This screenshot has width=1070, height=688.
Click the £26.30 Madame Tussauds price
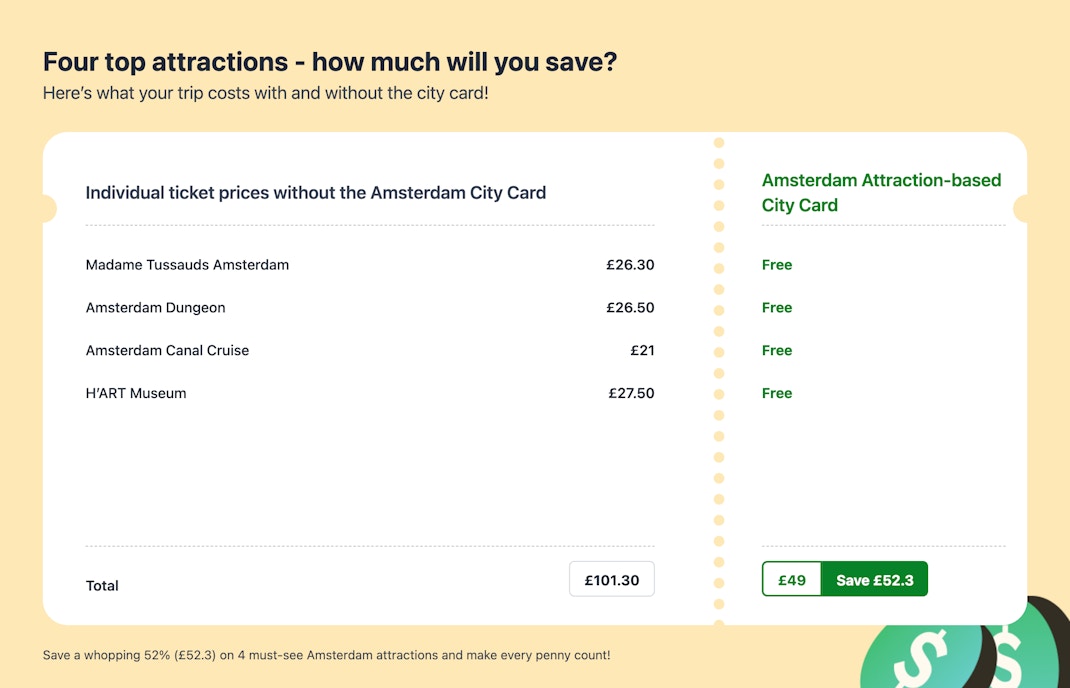pos(630,265)
